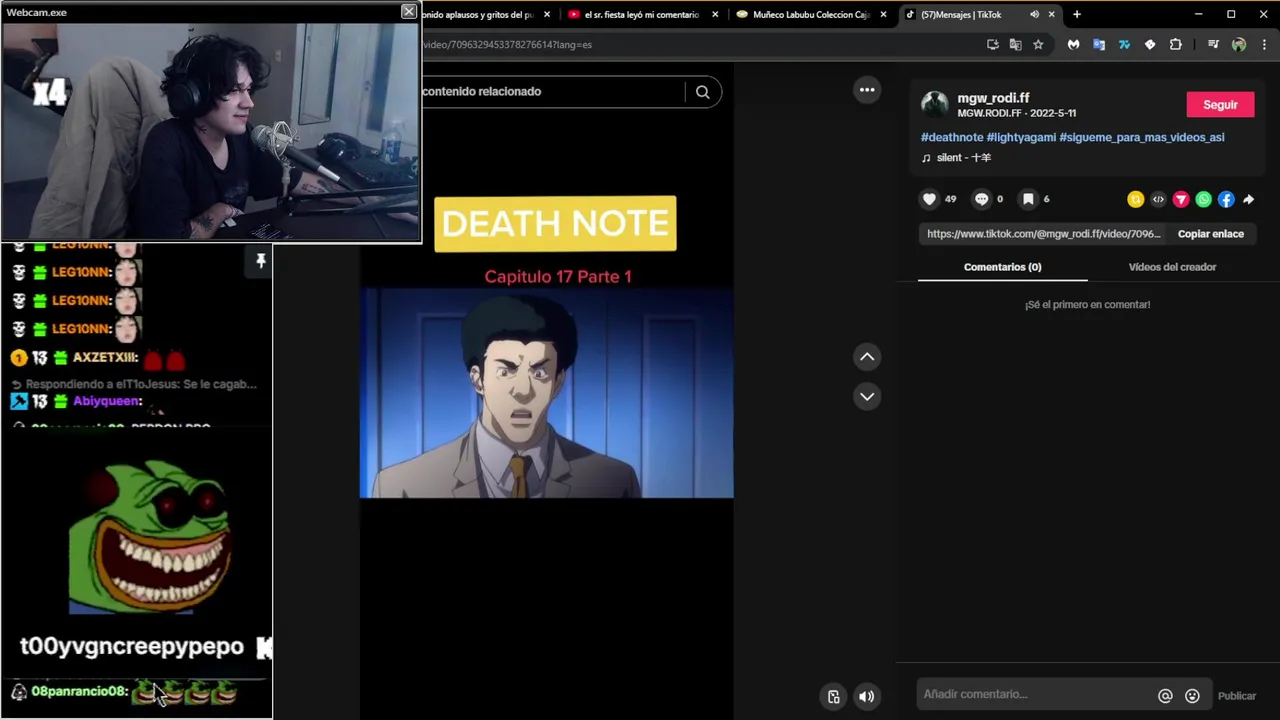Open the white diamond-shaped extension icon
Screen dimensions: 1280x720
[1149, 44]
